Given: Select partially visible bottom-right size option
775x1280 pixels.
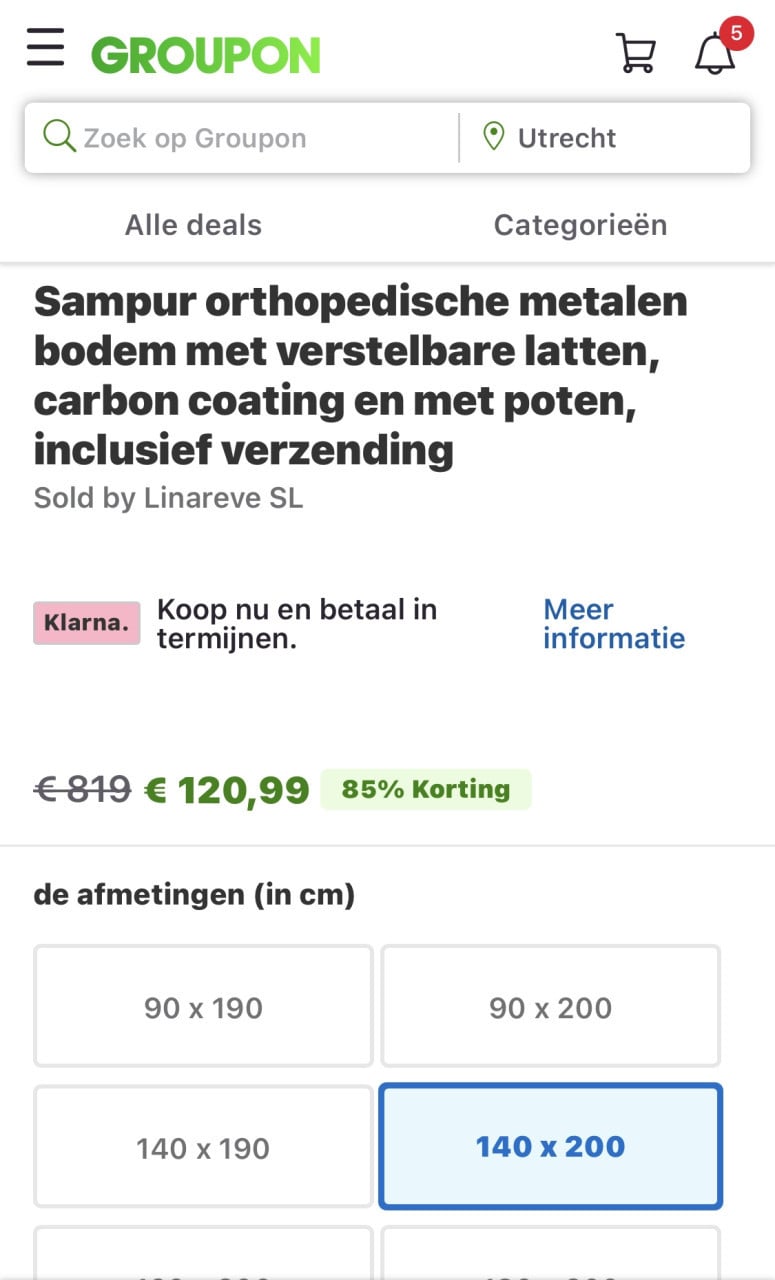Looking at the screenshot, I should tap(550, 1253).
